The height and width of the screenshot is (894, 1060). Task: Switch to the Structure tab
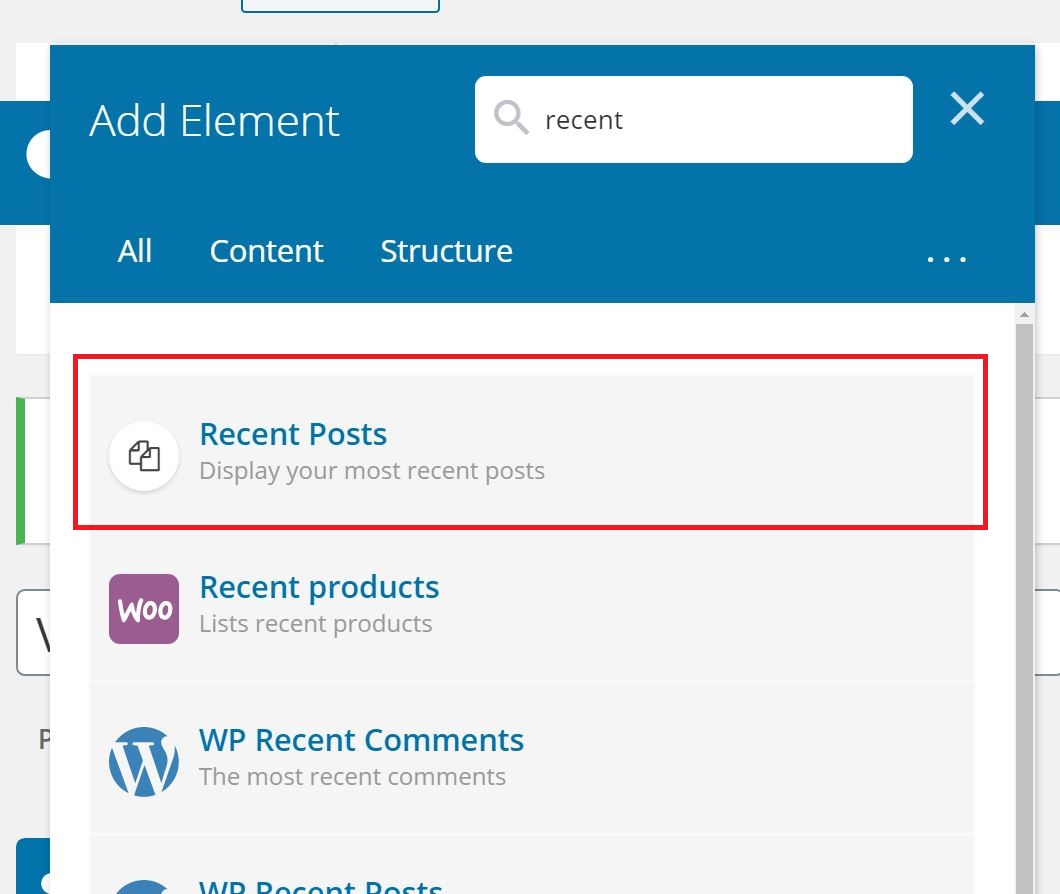(x=446, y=251)
